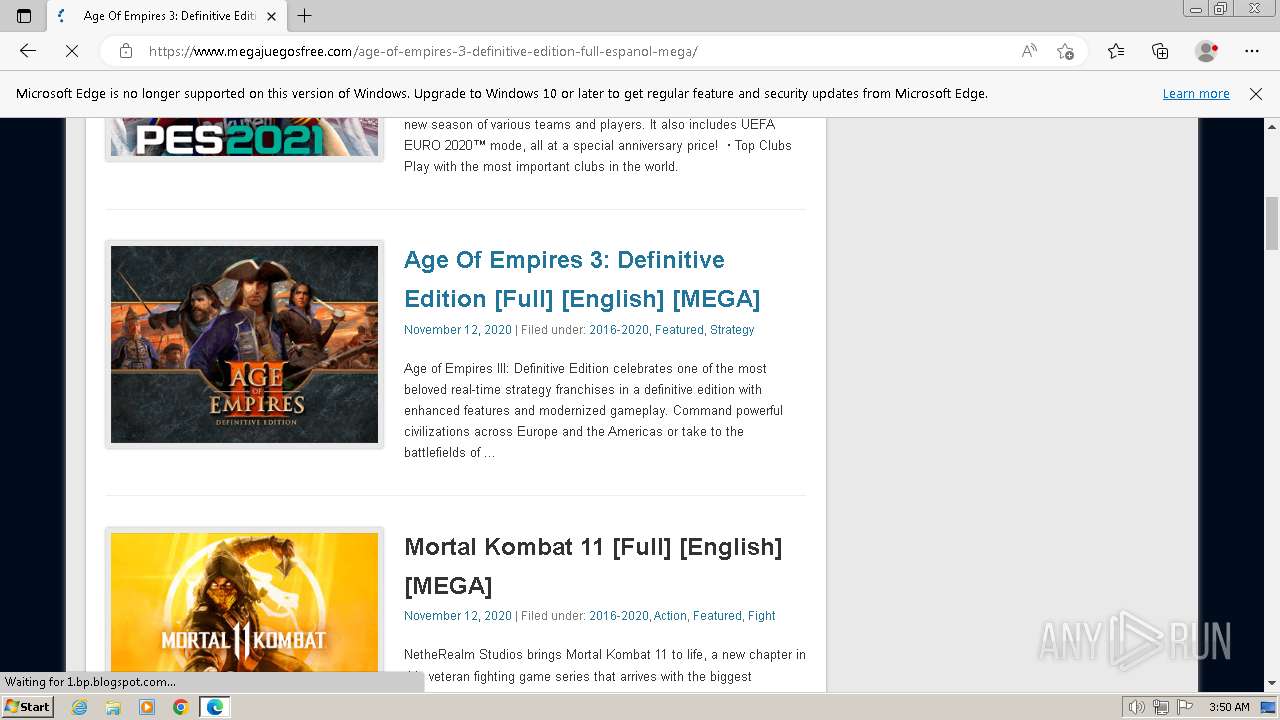Open PES 2021 thumbnail image

coord(244,137)
